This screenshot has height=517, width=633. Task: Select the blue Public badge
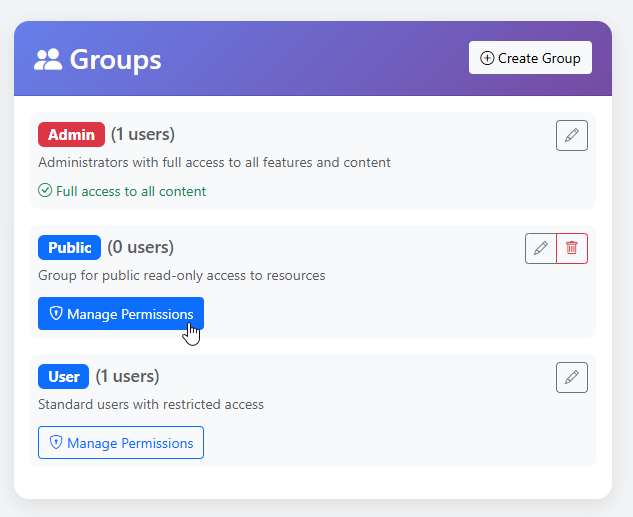coord(70,247)
